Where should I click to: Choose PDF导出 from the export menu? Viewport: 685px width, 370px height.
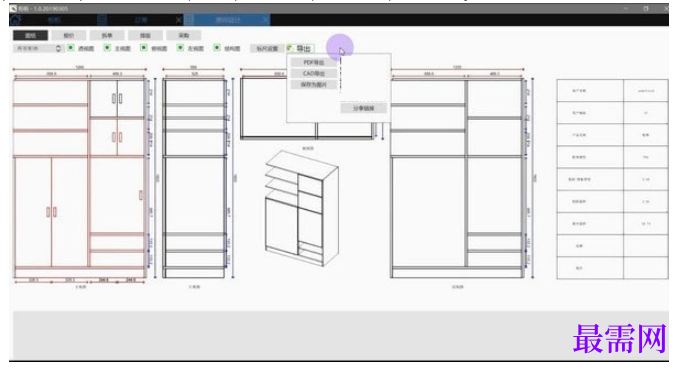tap(314, 62)
